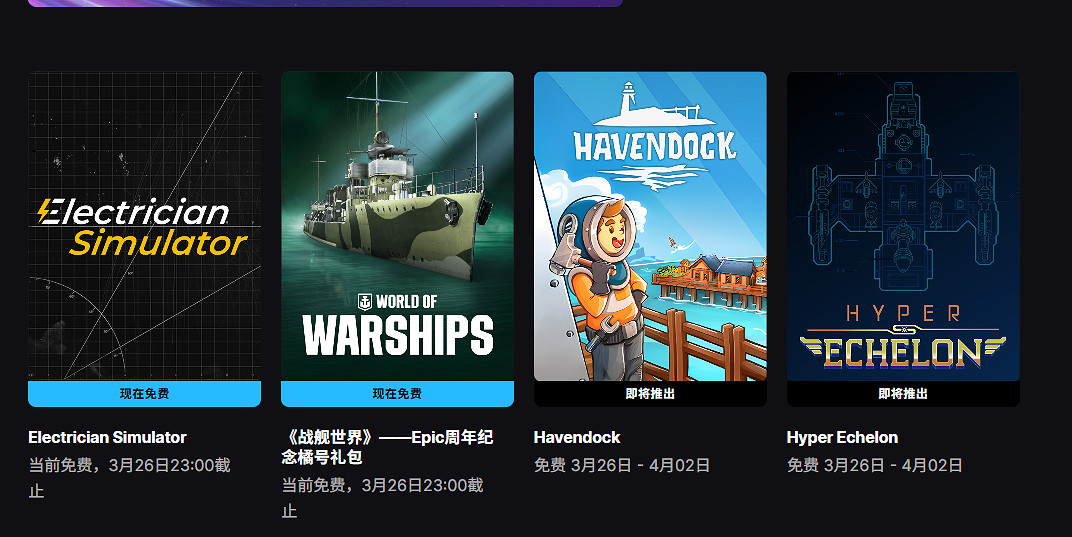Click the warships bundle 当前免费 deadline text
The image size is (1072, 537).
click(x=382, y=497)
